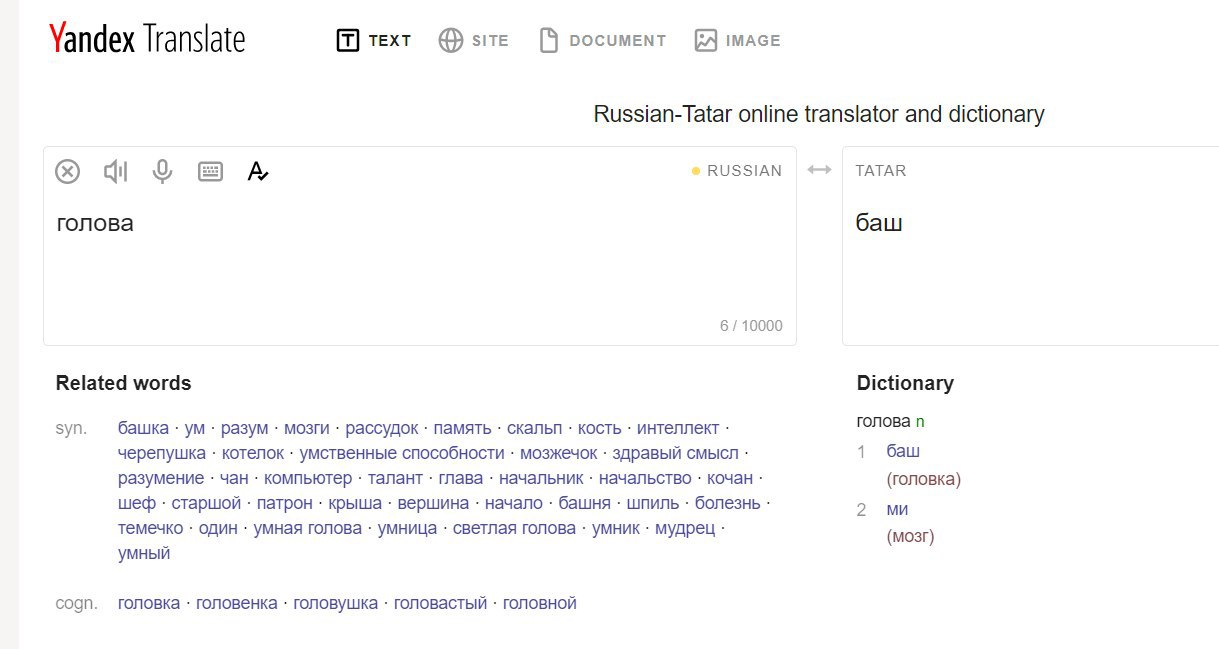
Task: Select synonym здравый смысл
Action: [676, 453]
